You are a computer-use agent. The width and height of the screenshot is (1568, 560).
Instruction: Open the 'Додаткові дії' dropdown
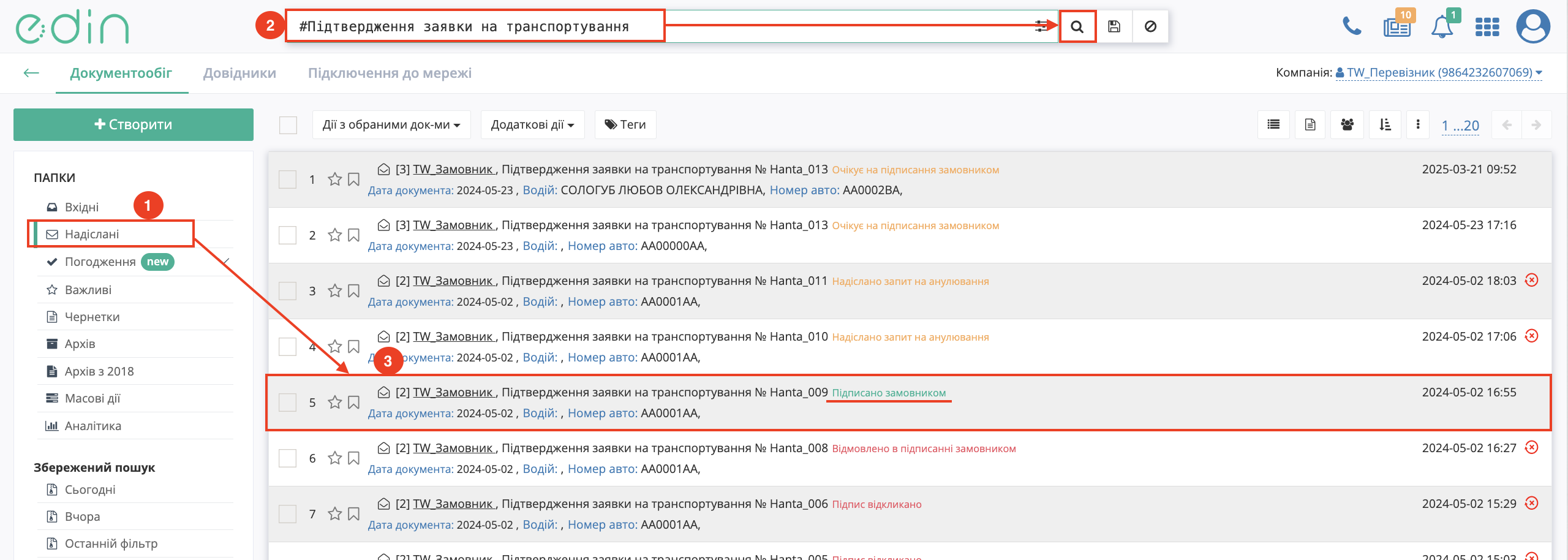[532, 125]
